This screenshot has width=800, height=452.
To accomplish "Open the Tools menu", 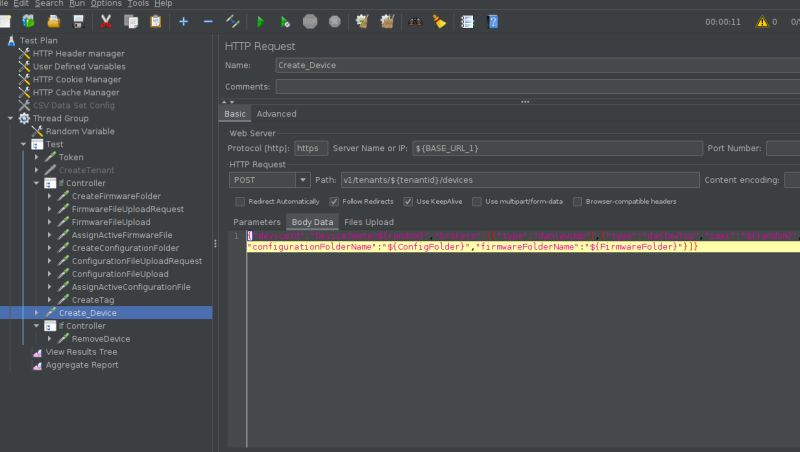I will 138,4.
